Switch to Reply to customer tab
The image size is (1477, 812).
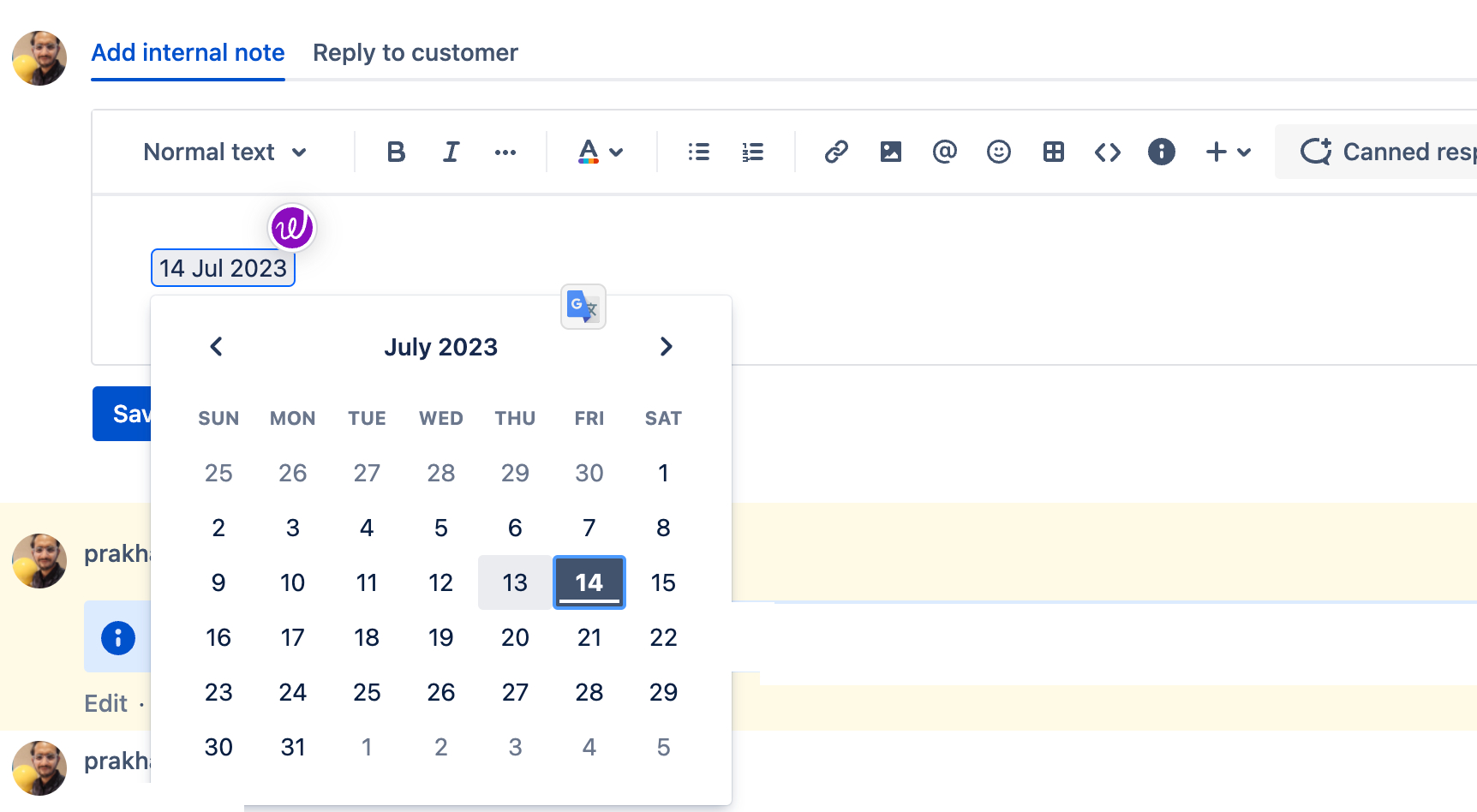[x=416, y=53]
